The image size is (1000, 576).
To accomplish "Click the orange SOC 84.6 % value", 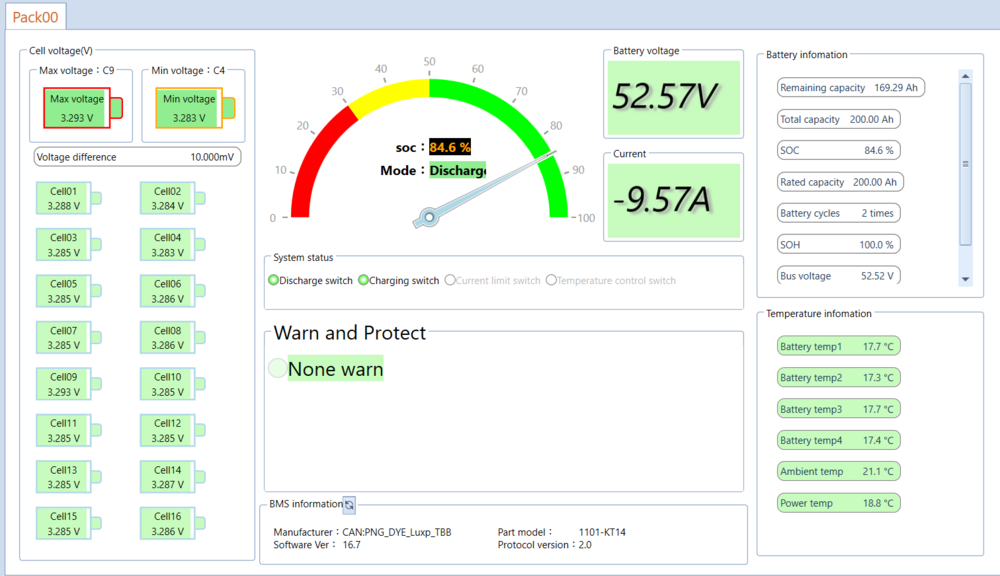I will click(x=450, y=147).
